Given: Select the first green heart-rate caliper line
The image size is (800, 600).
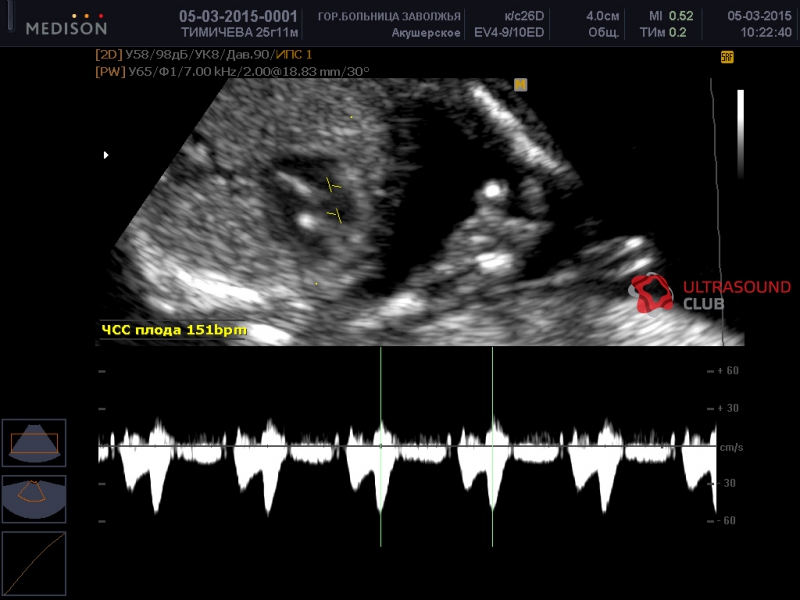Looking at the screenshot, I should pyautogui.click(x=381, y=447).
